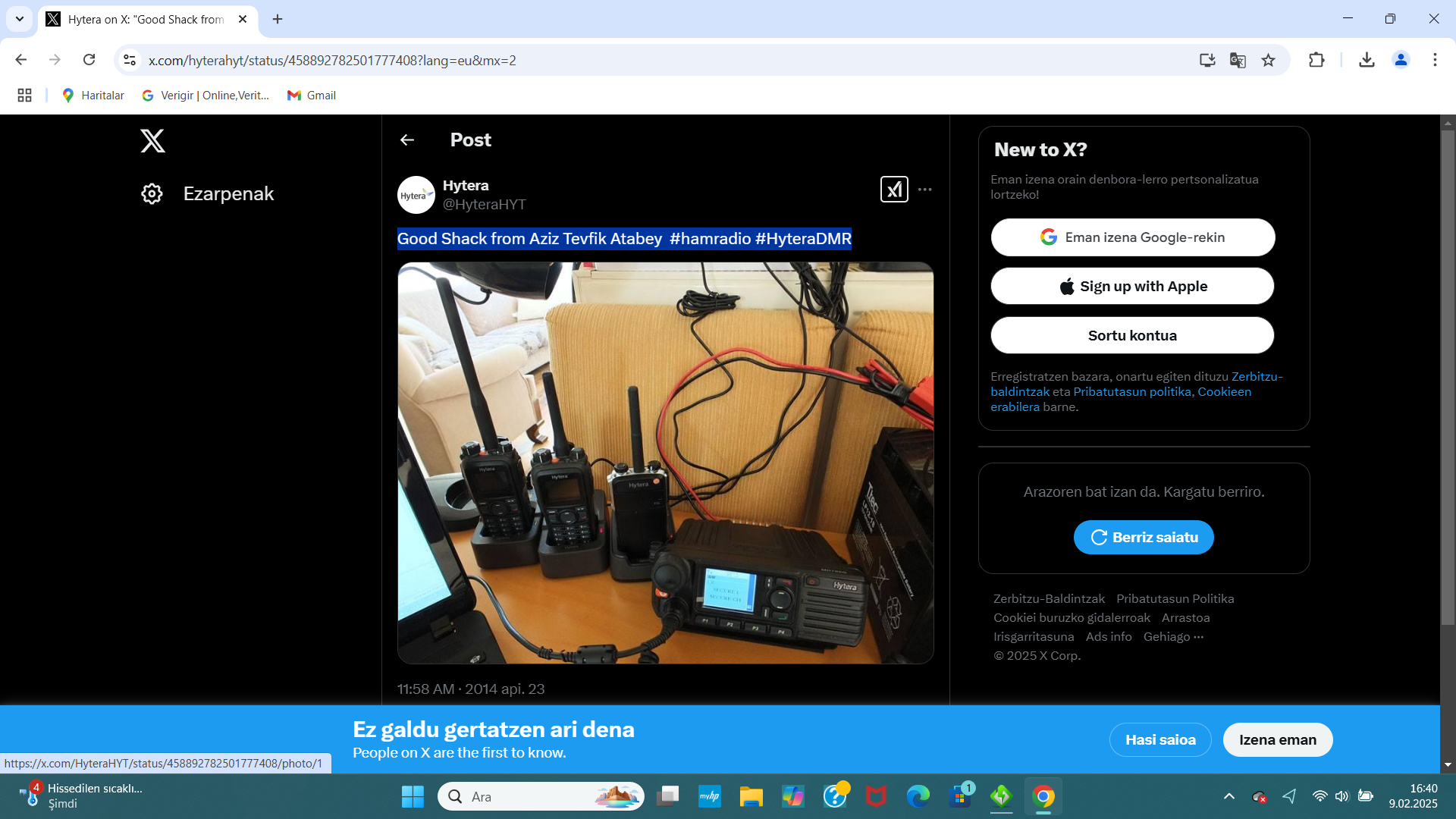Click Sortu kontua button
Screen dimensions: 1456x819
point(1132,335)
